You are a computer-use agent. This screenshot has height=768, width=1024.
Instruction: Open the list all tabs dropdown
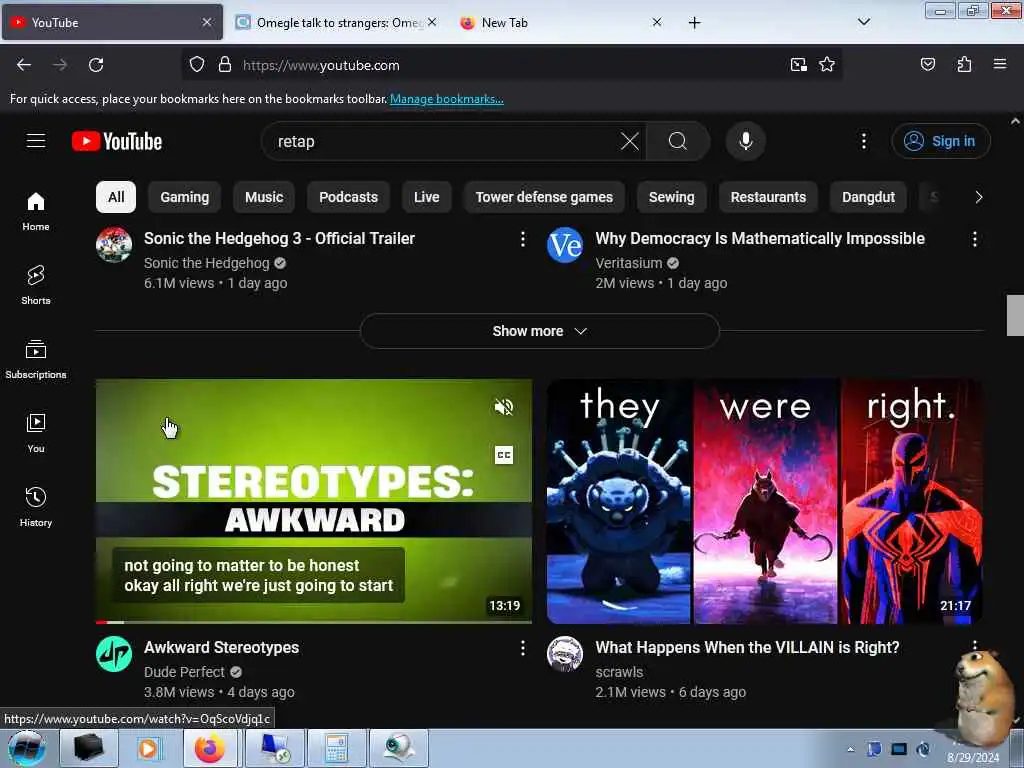pyautogui.click(x=863, y=22)
